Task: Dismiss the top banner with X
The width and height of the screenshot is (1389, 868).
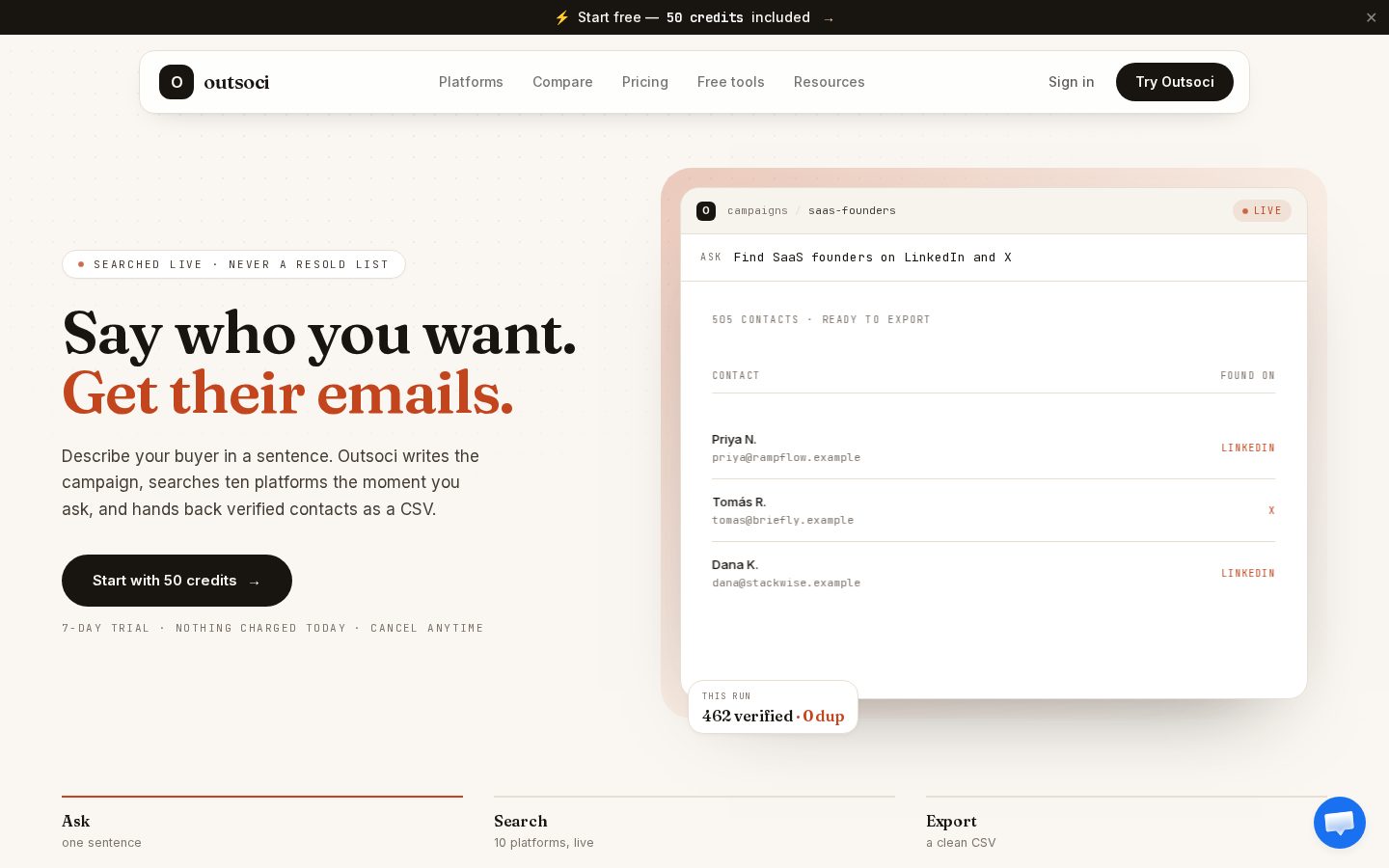Action: click(1371, 17)
